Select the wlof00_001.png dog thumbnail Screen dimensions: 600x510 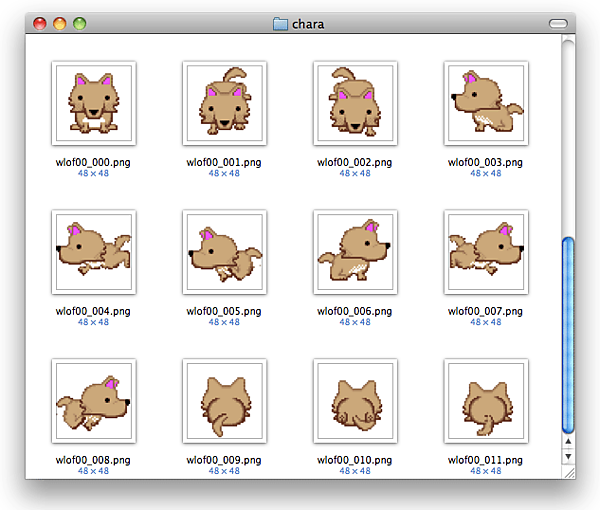tap(224, 104)
